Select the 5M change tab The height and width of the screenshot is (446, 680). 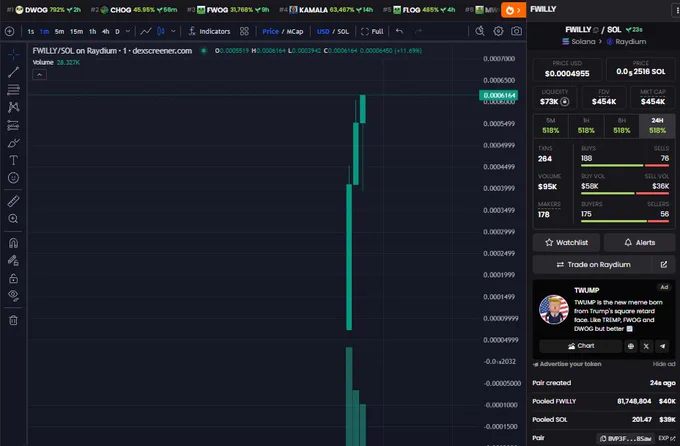[x=550, y=126]
